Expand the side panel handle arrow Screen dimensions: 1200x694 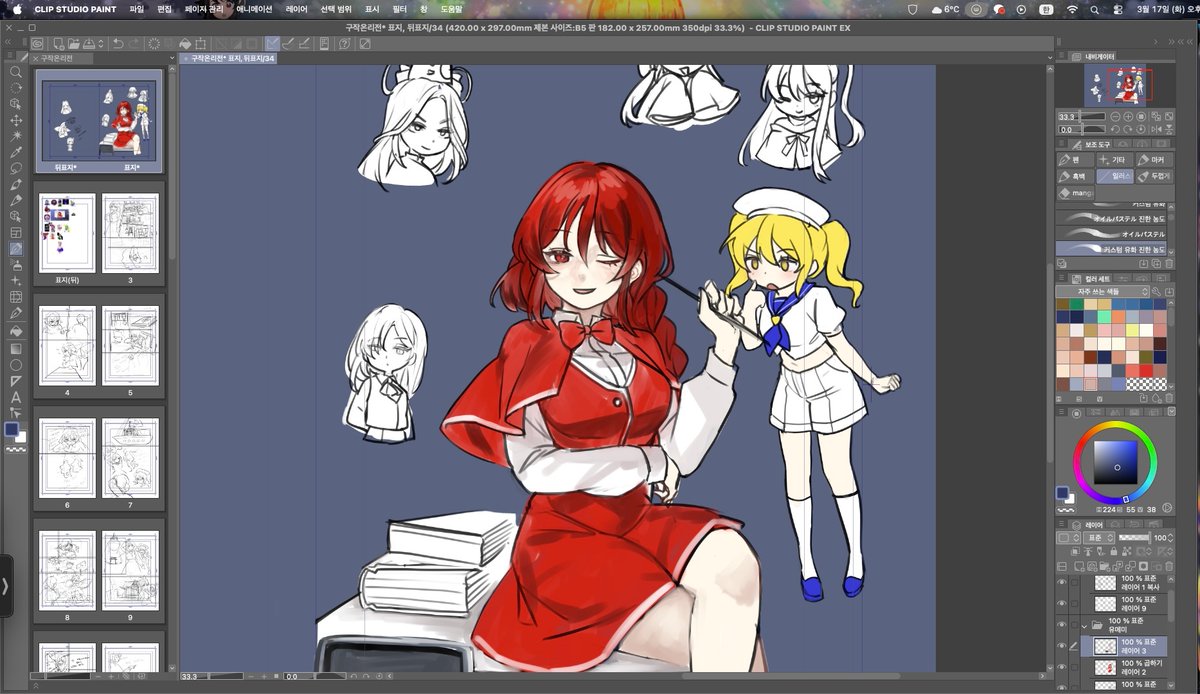coord(5,585)
